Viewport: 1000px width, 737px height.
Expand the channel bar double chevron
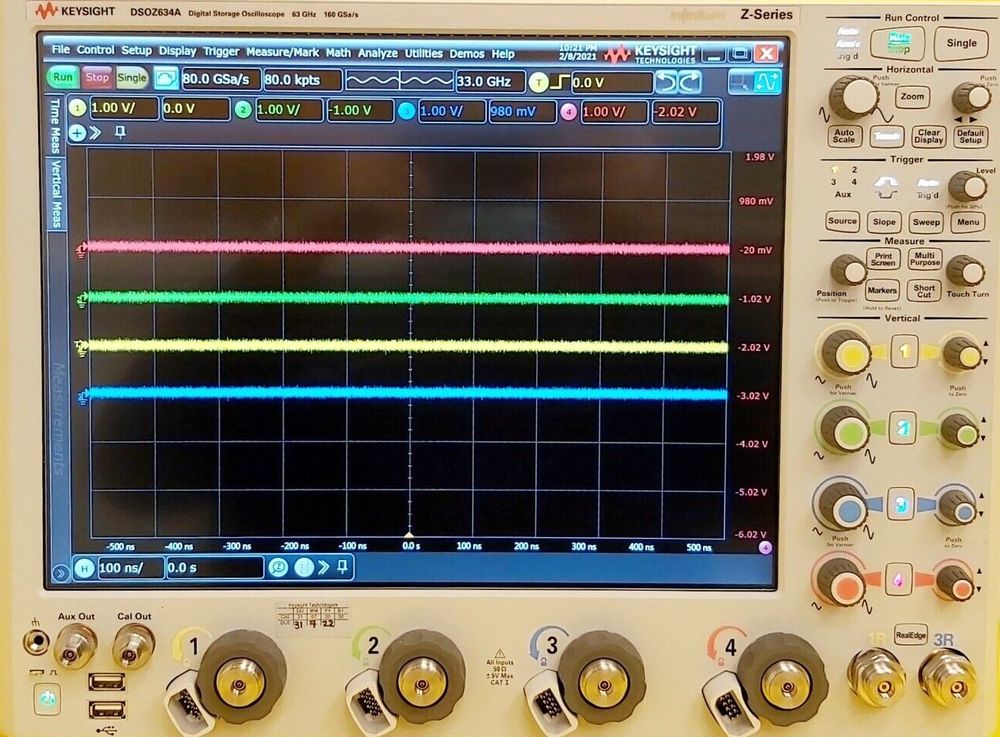point(96,133)
